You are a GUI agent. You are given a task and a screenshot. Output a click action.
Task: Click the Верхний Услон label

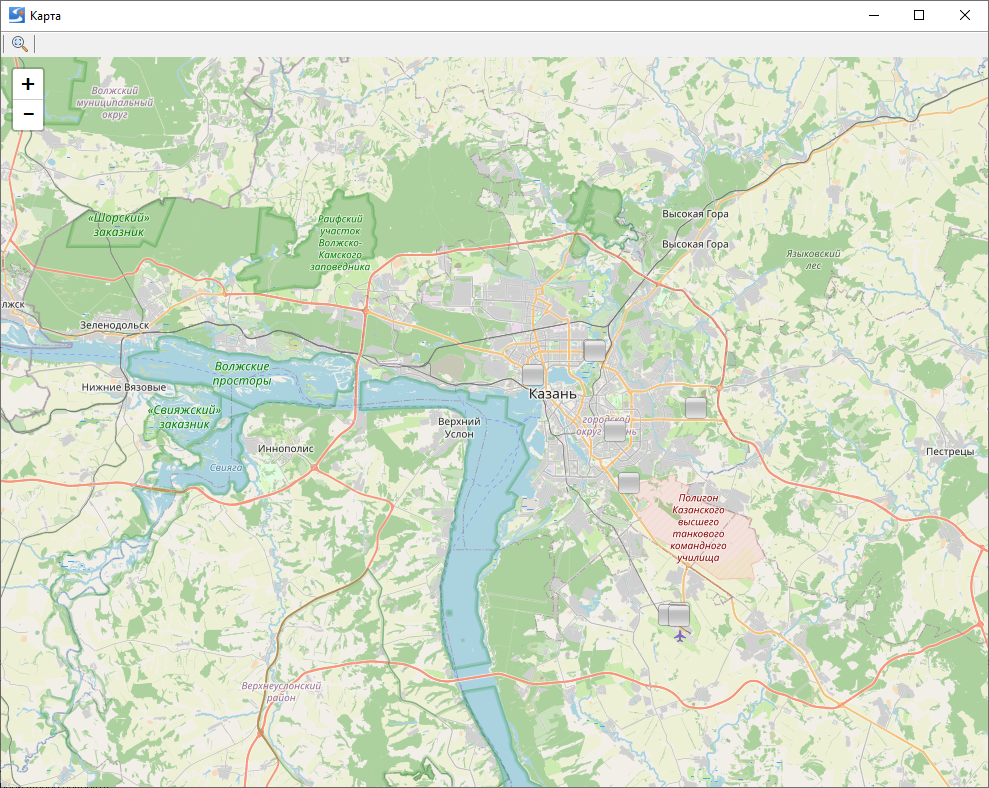point(459,427)
